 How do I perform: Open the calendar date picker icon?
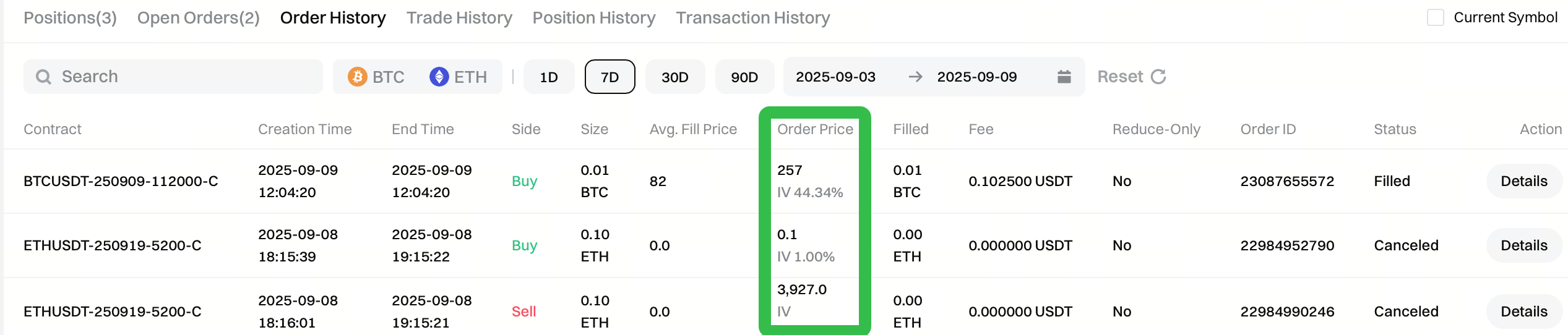click(x=1064, y=77)
